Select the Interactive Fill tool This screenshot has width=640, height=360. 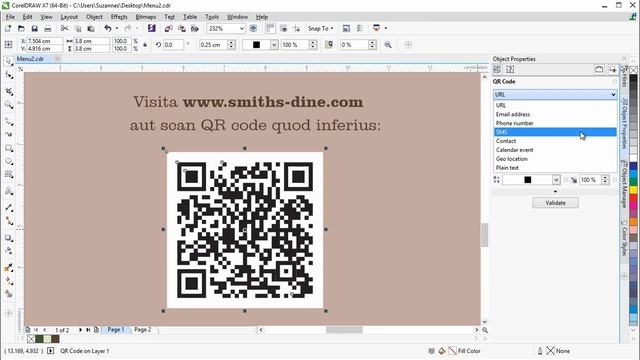9,281
